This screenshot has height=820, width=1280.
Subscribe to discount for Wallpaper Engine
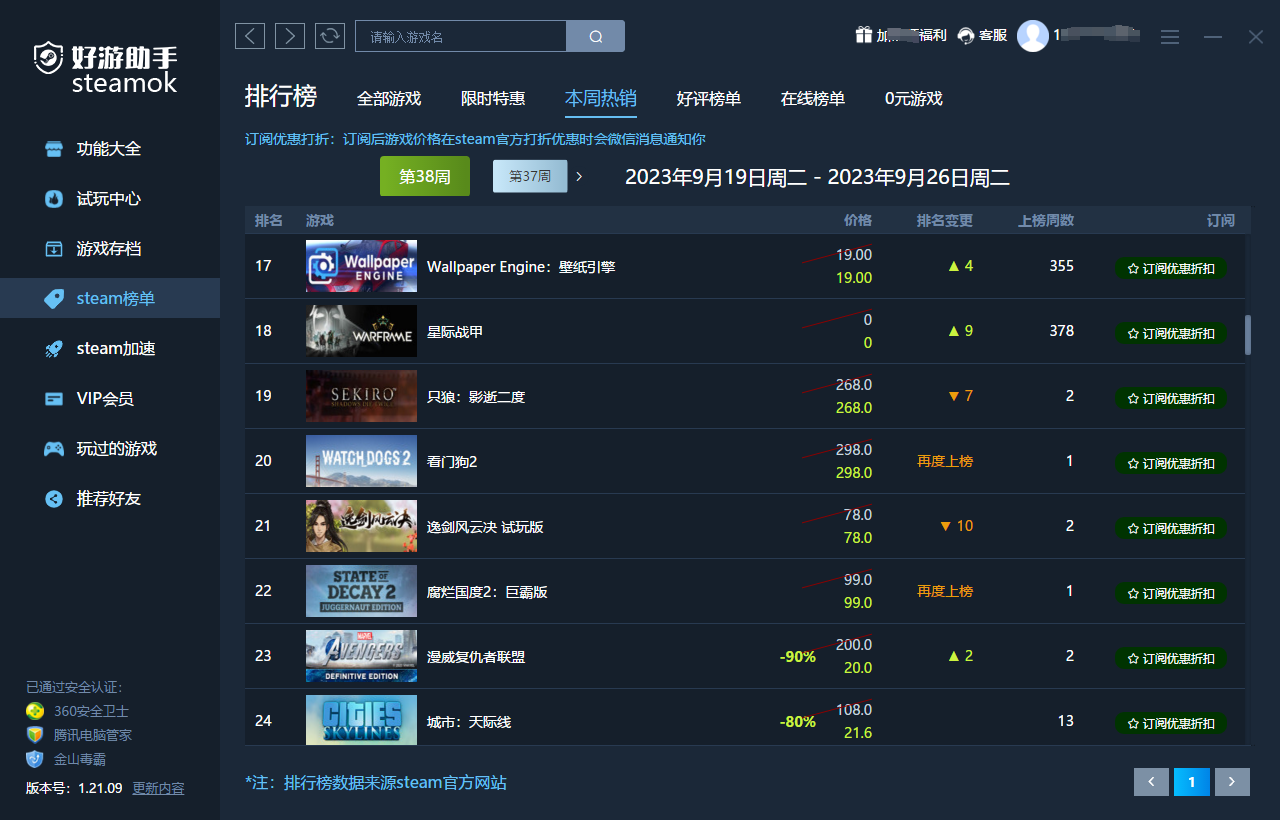(1171, 268)
